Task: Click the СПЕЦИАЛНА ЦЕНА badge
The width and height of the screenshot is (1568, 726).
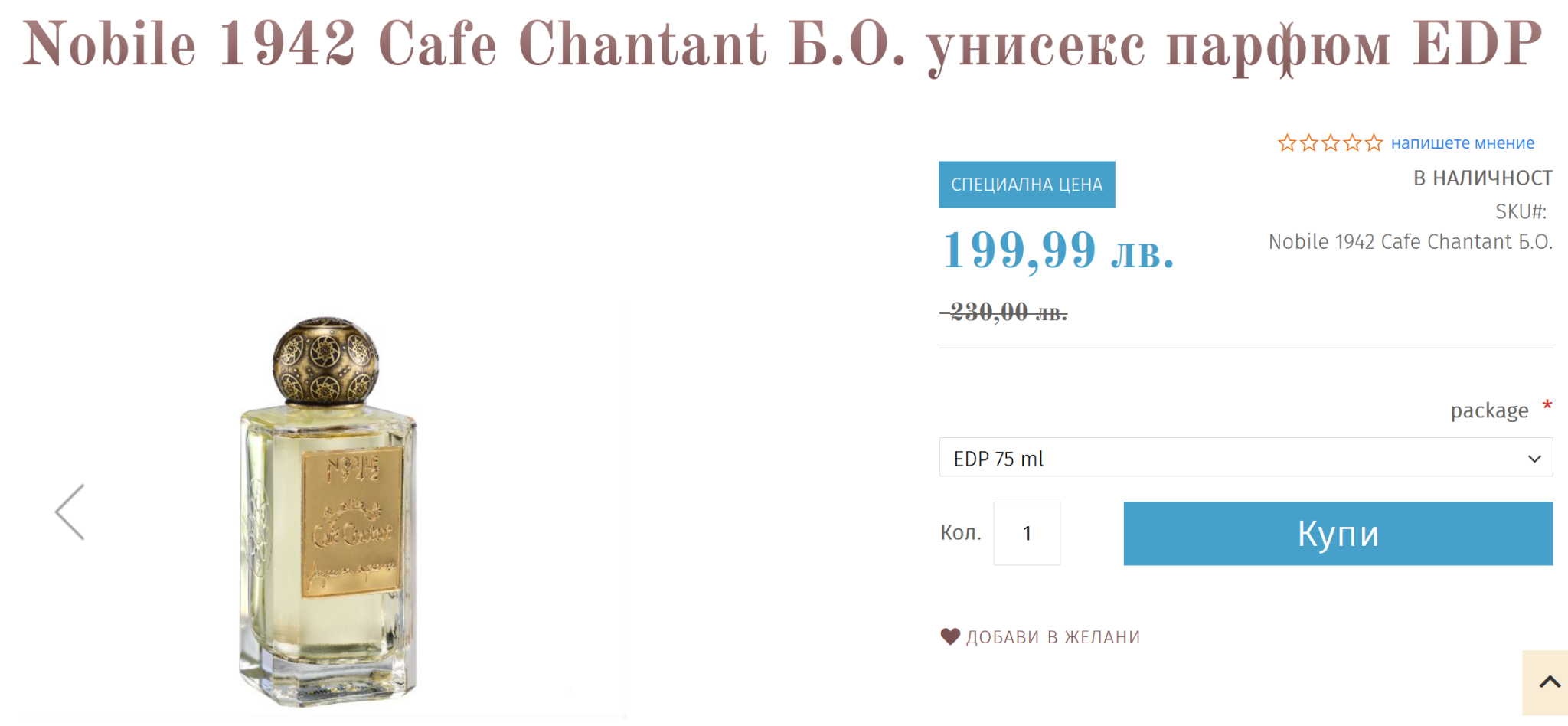Action: click(x=1027, y=185)
